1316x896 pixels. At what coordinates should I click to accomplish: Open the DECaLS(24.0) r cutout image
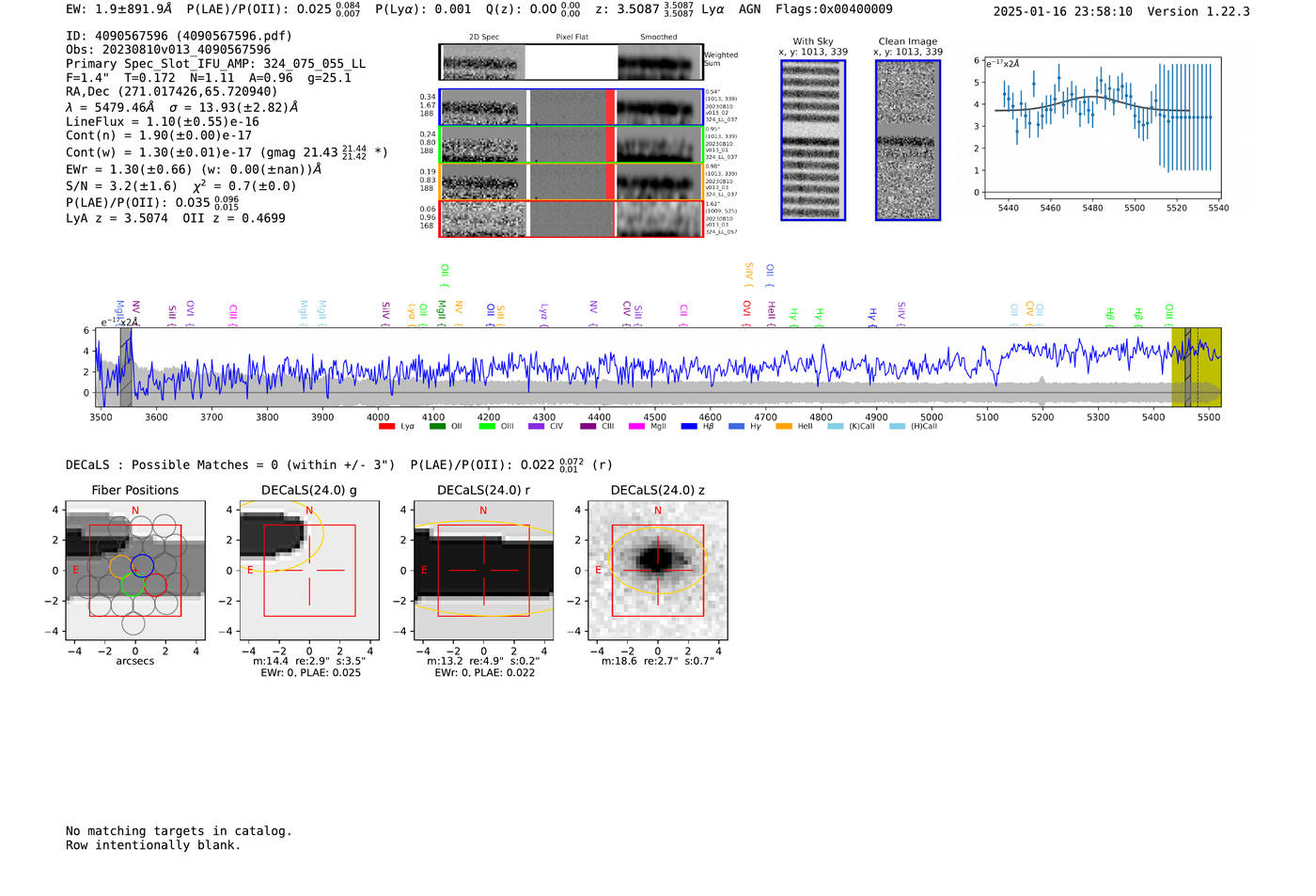click(x=483, y=570)
